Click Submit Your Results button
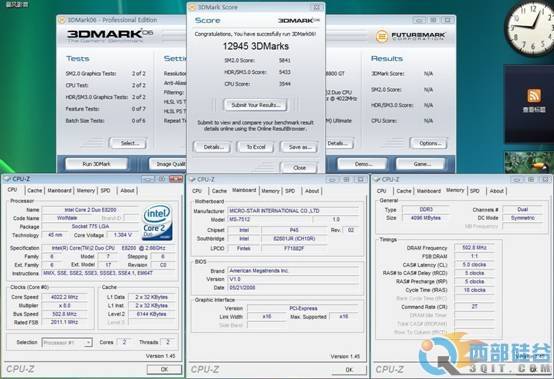Screen dimensions: 554x379 tap(255, 105)
